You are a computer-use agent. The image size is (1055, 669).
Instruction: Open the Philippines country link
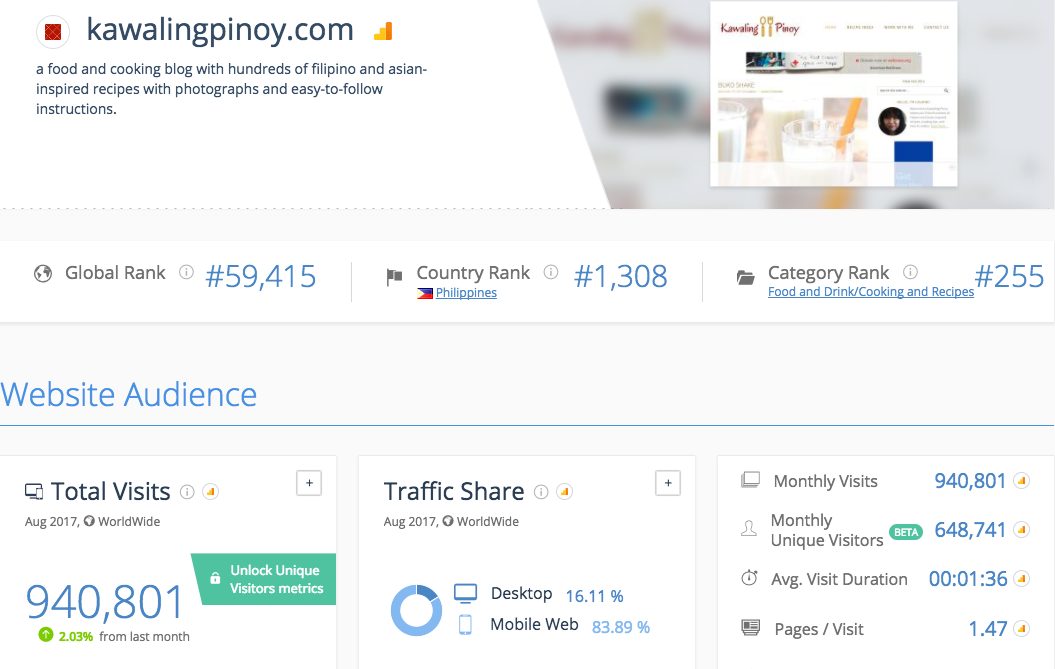(x=466, y=293)
